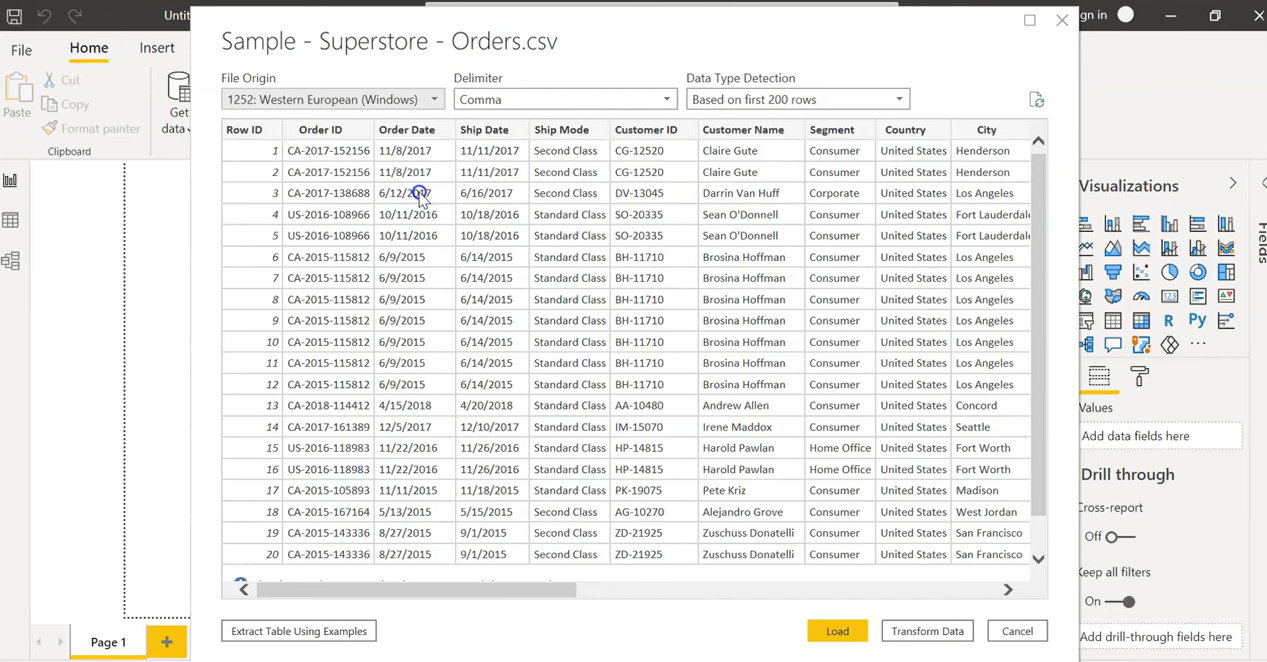Select the line and stacked column chart
Screen dimensions: 1267x662
(1169, 248)
